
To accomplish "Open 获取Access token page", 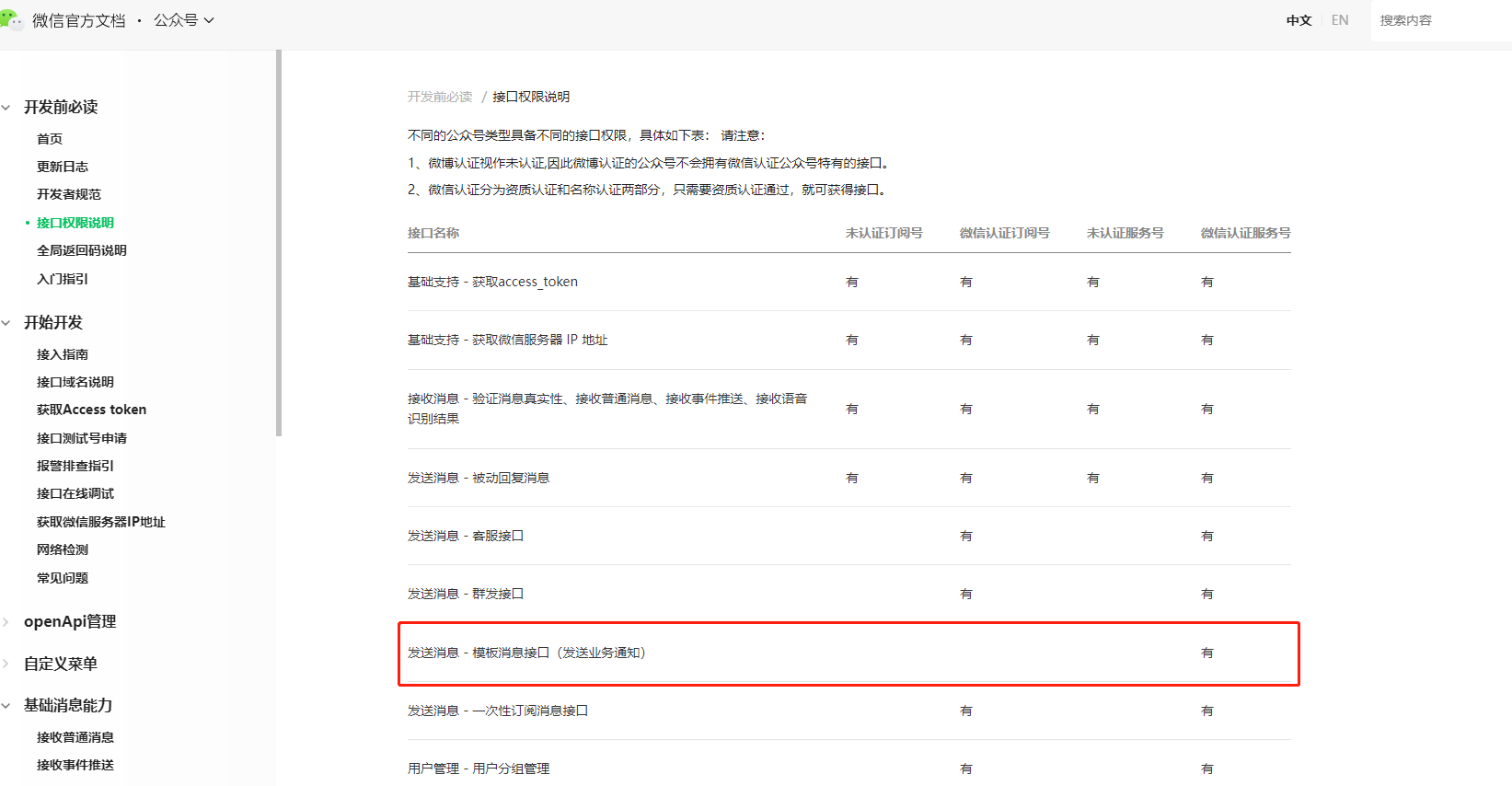I will pyautogui.click(x=91, y=410).
